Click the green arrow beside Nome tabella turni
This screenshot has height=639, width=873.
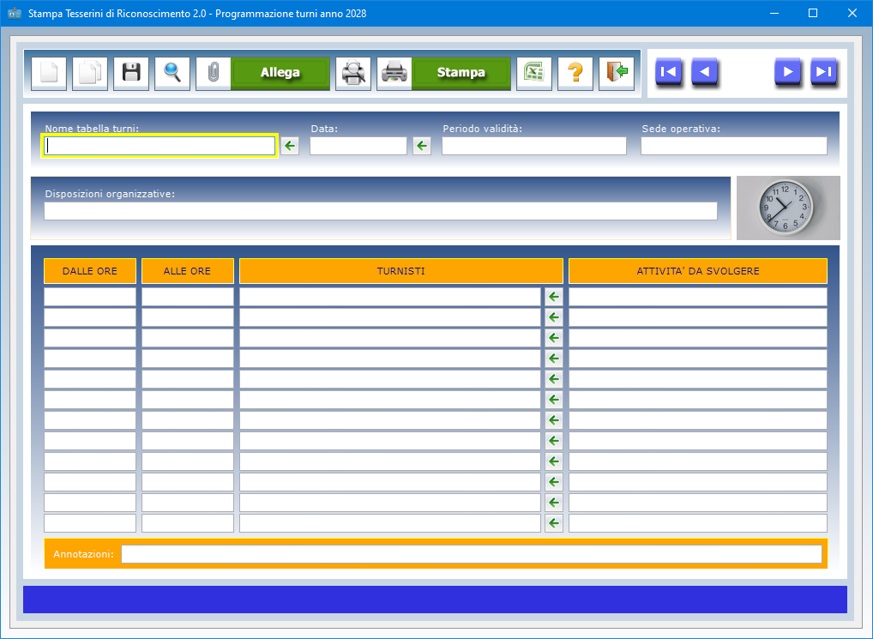point(290,146)
